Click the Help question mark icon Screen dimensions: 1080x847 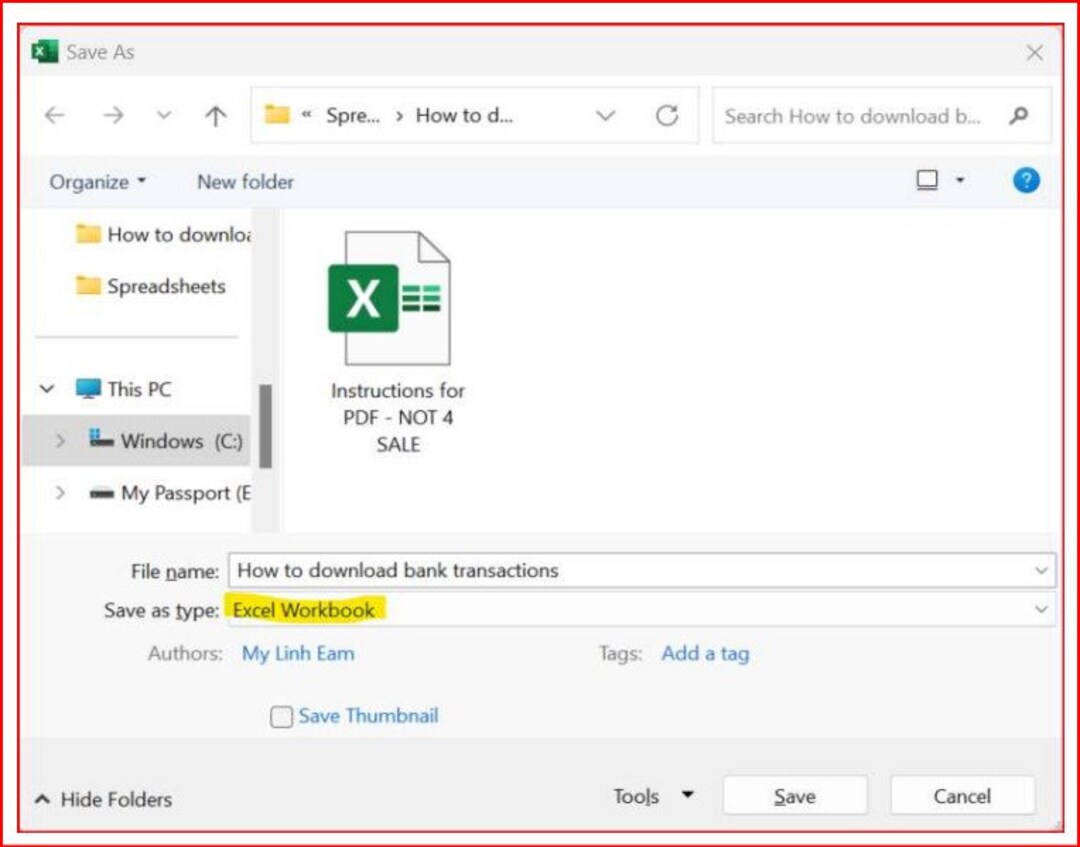(x=1026, y=180)
